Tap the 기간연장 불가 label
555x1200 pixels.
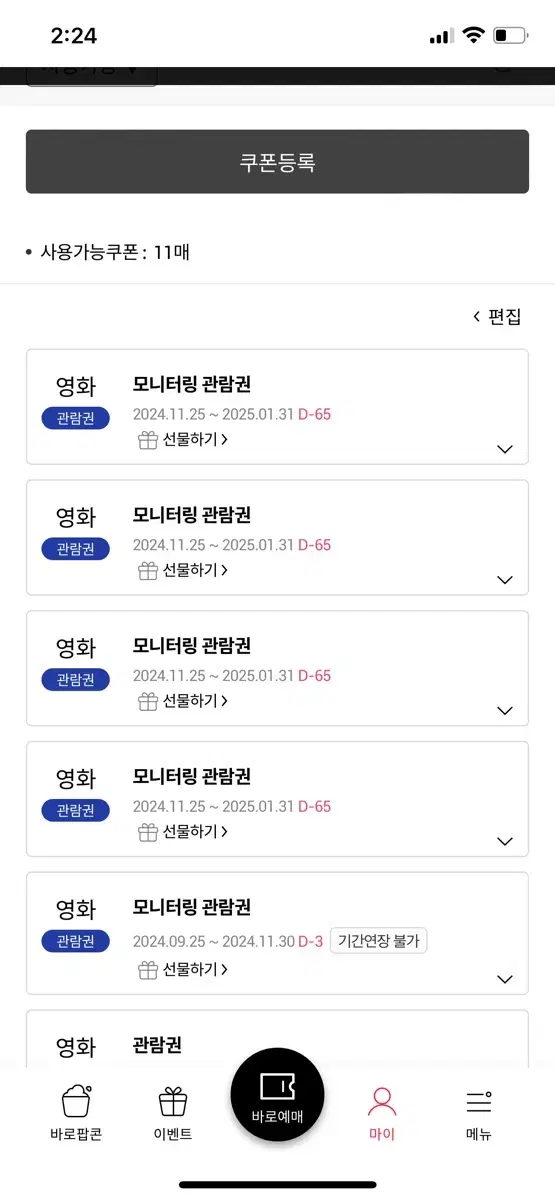[x=379, y=941]
